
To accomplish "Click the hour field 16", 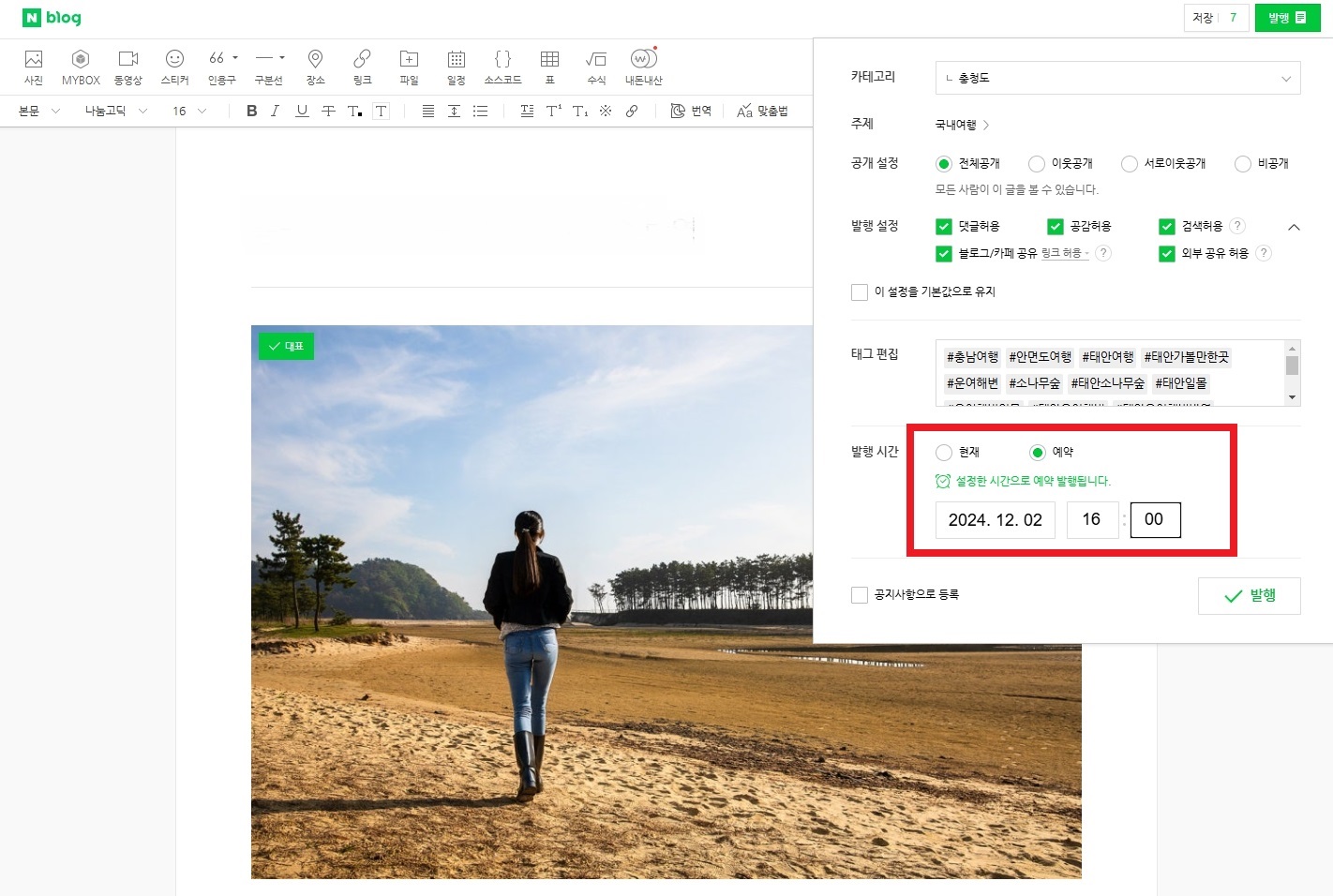I will point(1092,520).
